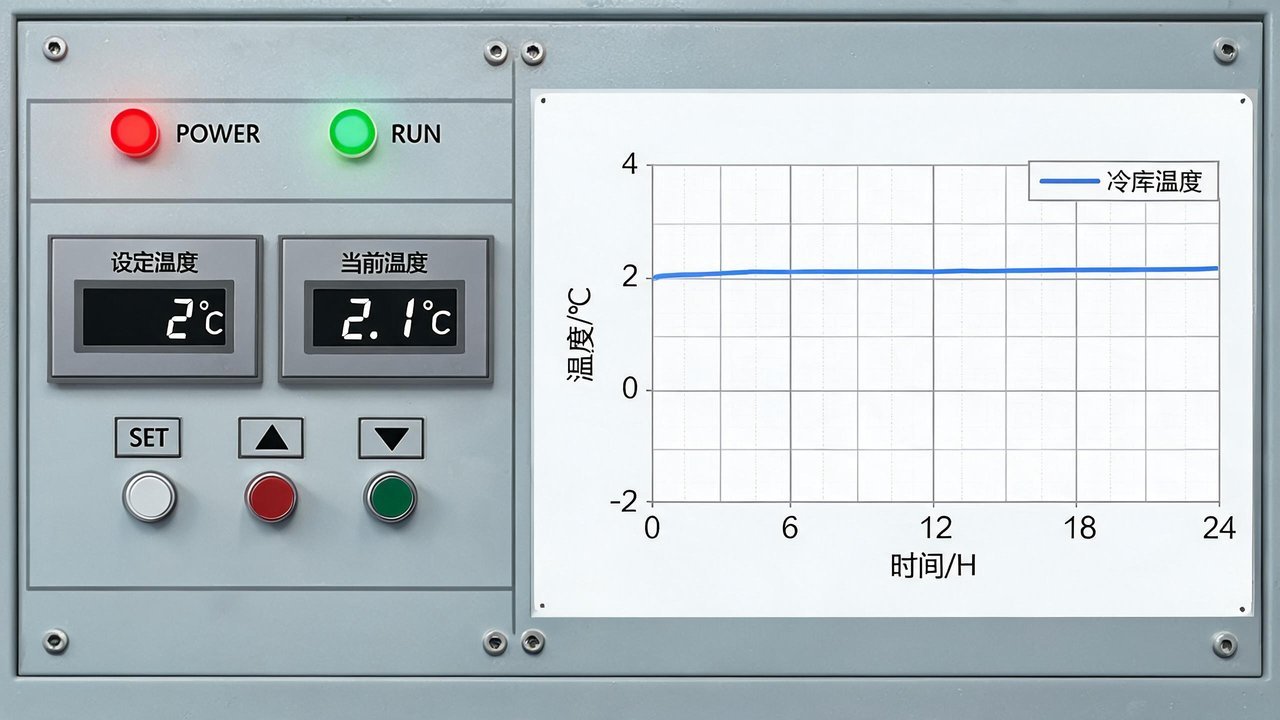The height and width of the screenshot is (720, 1280).
Task: Click the 设定温度 heading
Action: pos(155,263)
